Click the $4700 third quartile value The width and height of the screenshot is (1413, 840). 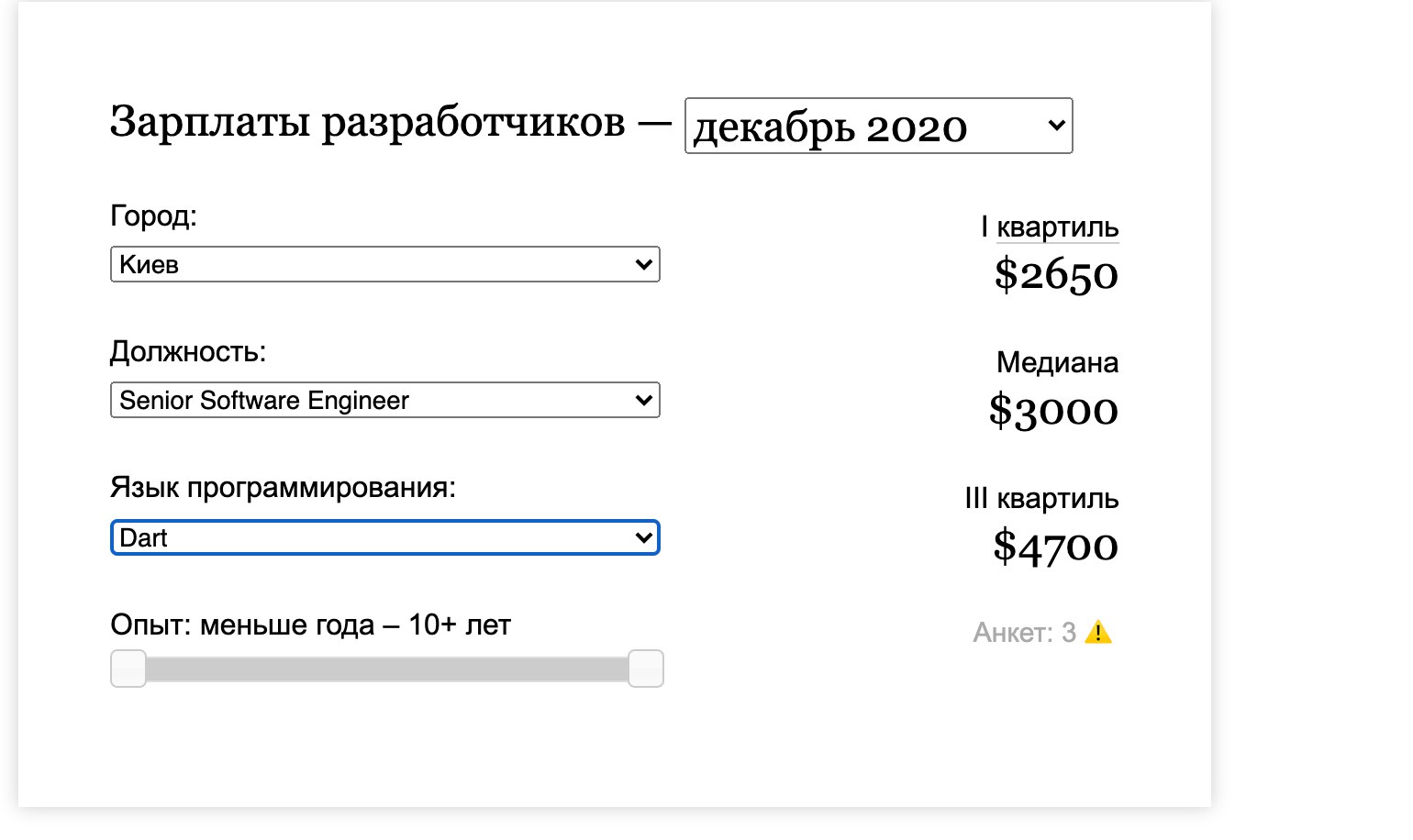(x=1055, y=547)
